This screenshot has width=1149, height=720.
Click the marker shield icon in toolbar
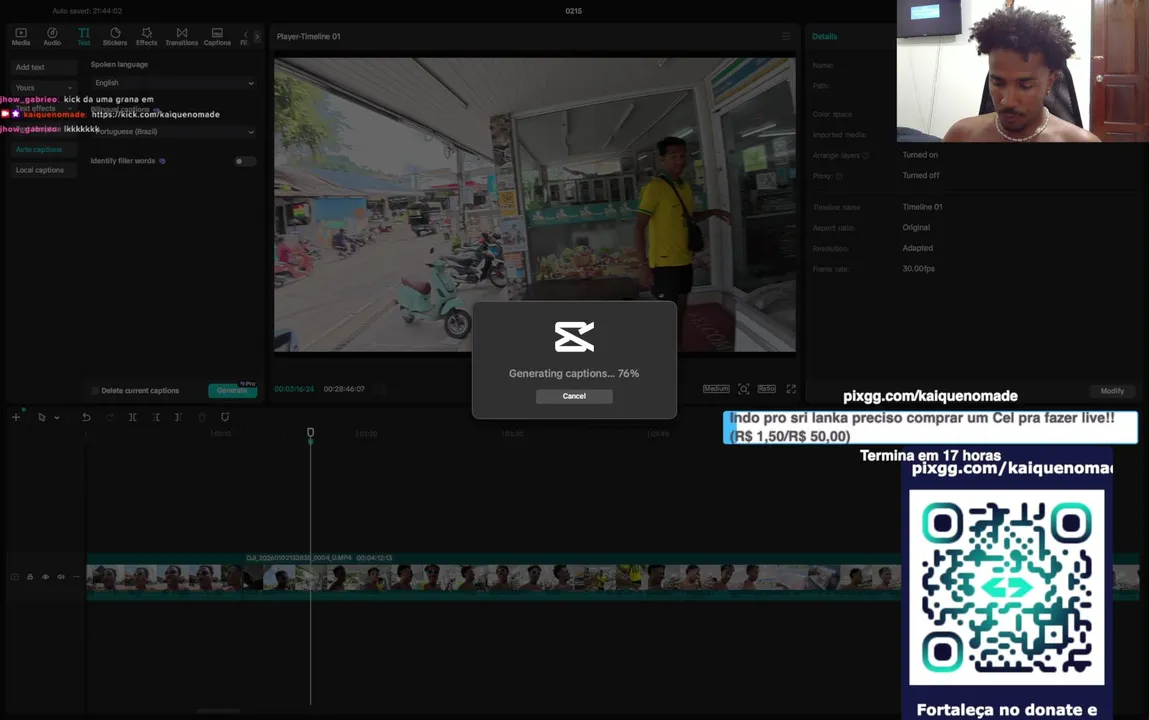tap(225, 417)
